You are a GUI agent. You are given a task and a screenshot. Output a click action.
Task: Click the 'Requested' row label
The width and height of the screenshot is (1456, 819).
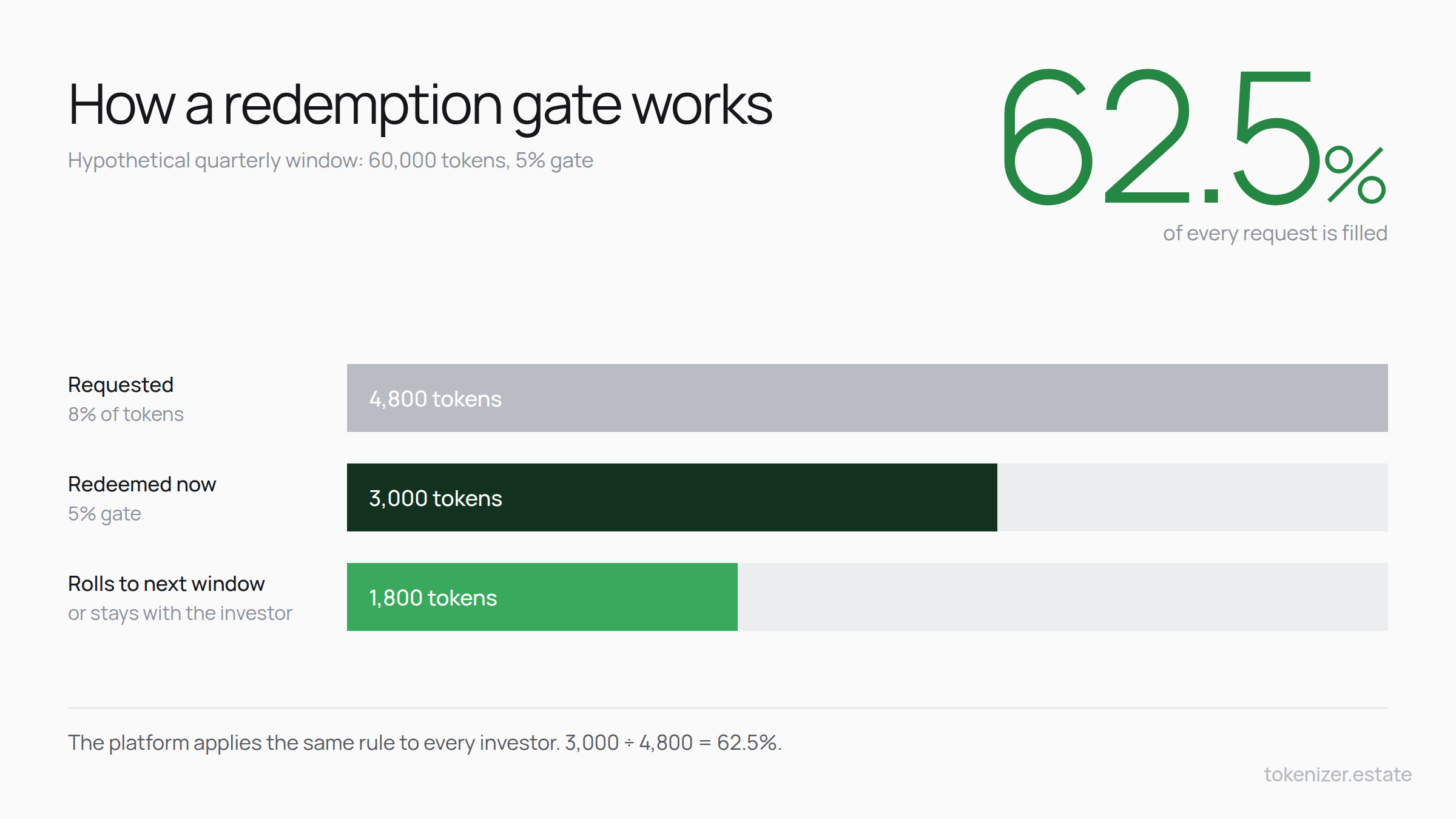(121, 385)
